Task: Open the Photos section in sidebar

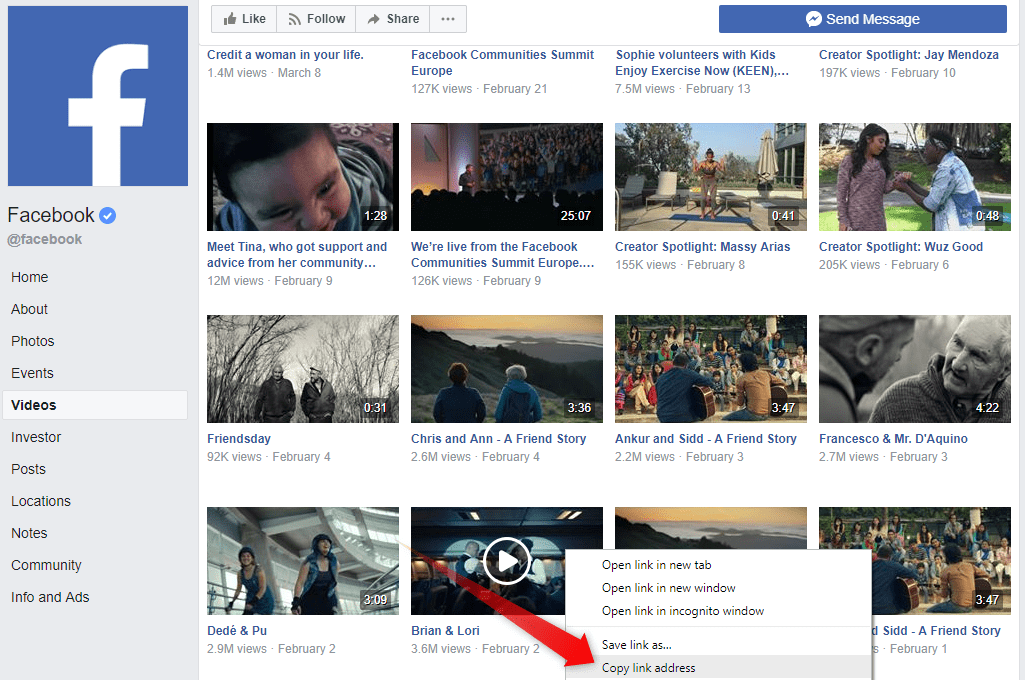Action: click(x=33, y=341)
